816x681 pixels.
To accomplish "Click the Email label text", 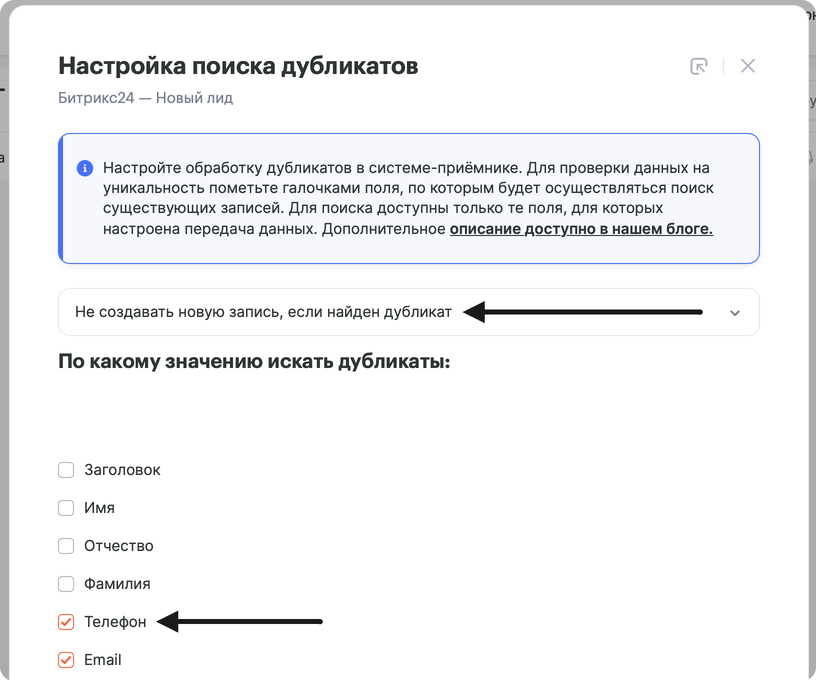I will pyautogui.click(x=103, y=660).
